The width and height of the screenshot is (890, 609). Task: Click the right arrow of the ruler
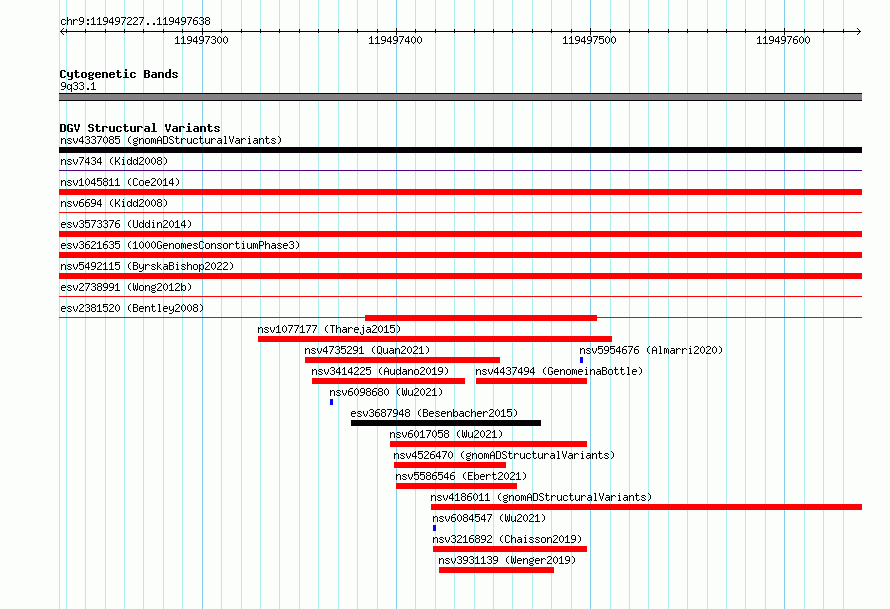[x=858, y=31]
